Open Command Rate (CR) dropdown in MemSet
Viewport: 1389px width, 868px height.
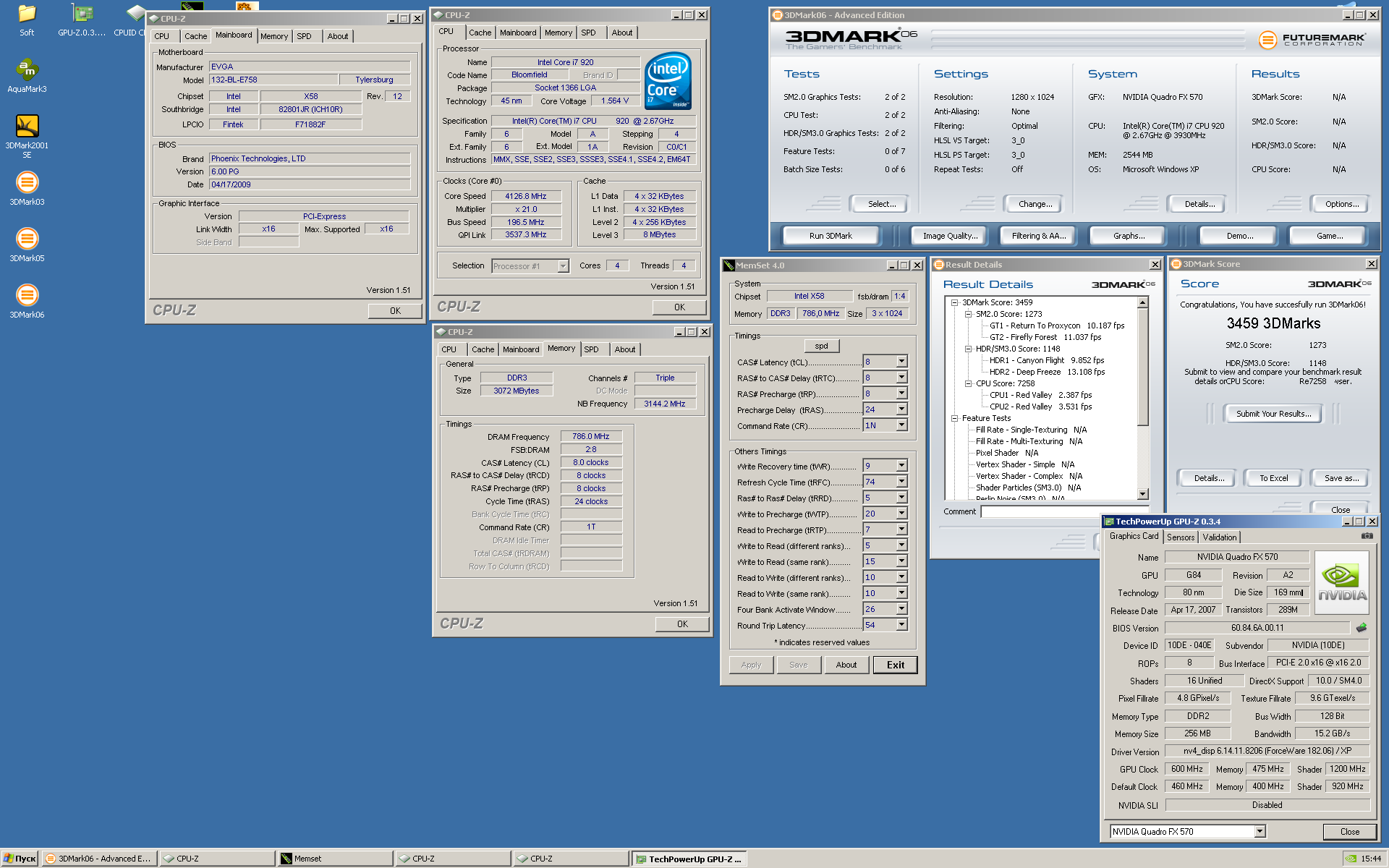(901, 425)
